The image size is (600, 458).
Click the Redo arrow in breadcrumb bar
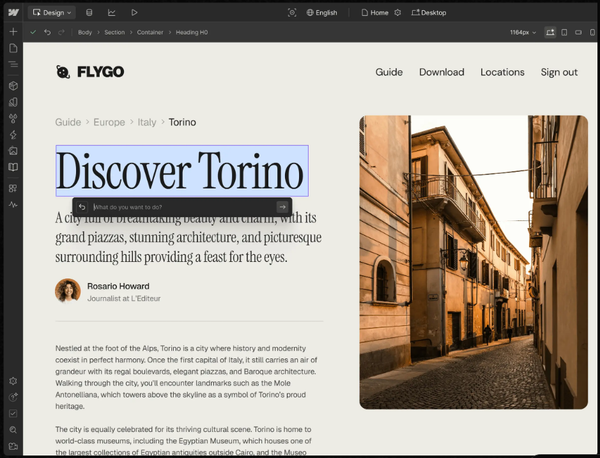coord(61,32)
